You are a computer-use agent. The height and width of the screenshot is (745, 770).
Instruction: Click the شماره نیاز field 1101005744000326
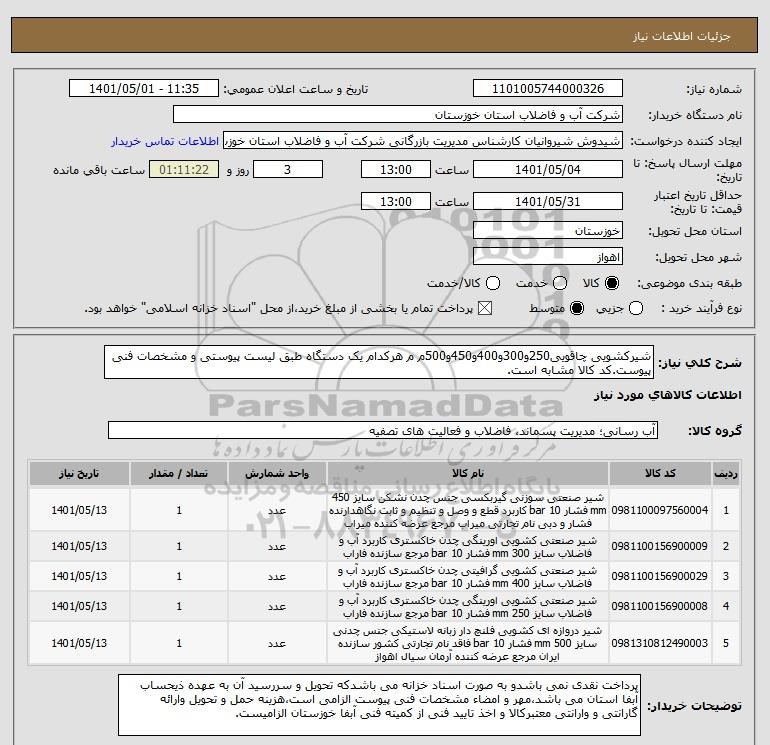pos(548,89)
